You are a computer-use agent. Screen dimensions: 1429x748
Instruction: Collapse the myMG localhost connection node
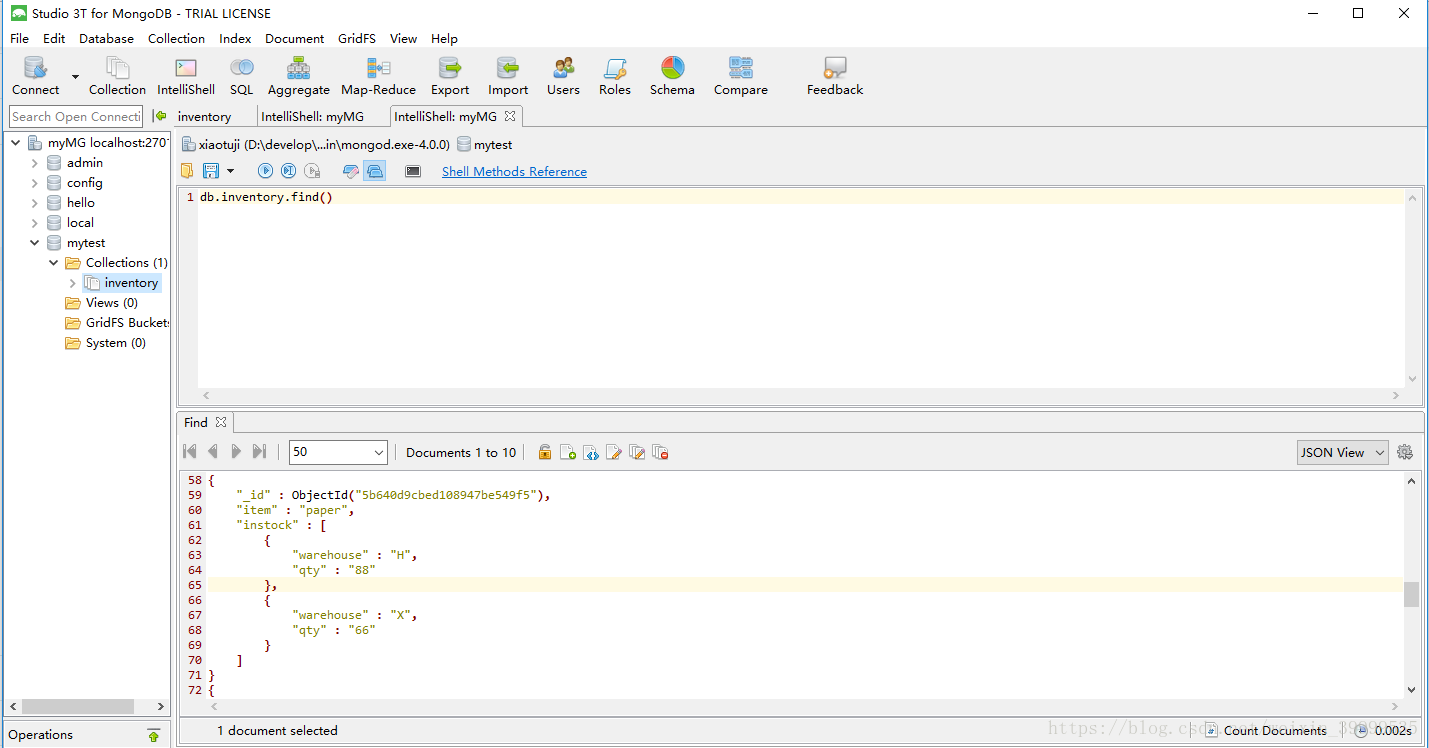click(16, 143)
